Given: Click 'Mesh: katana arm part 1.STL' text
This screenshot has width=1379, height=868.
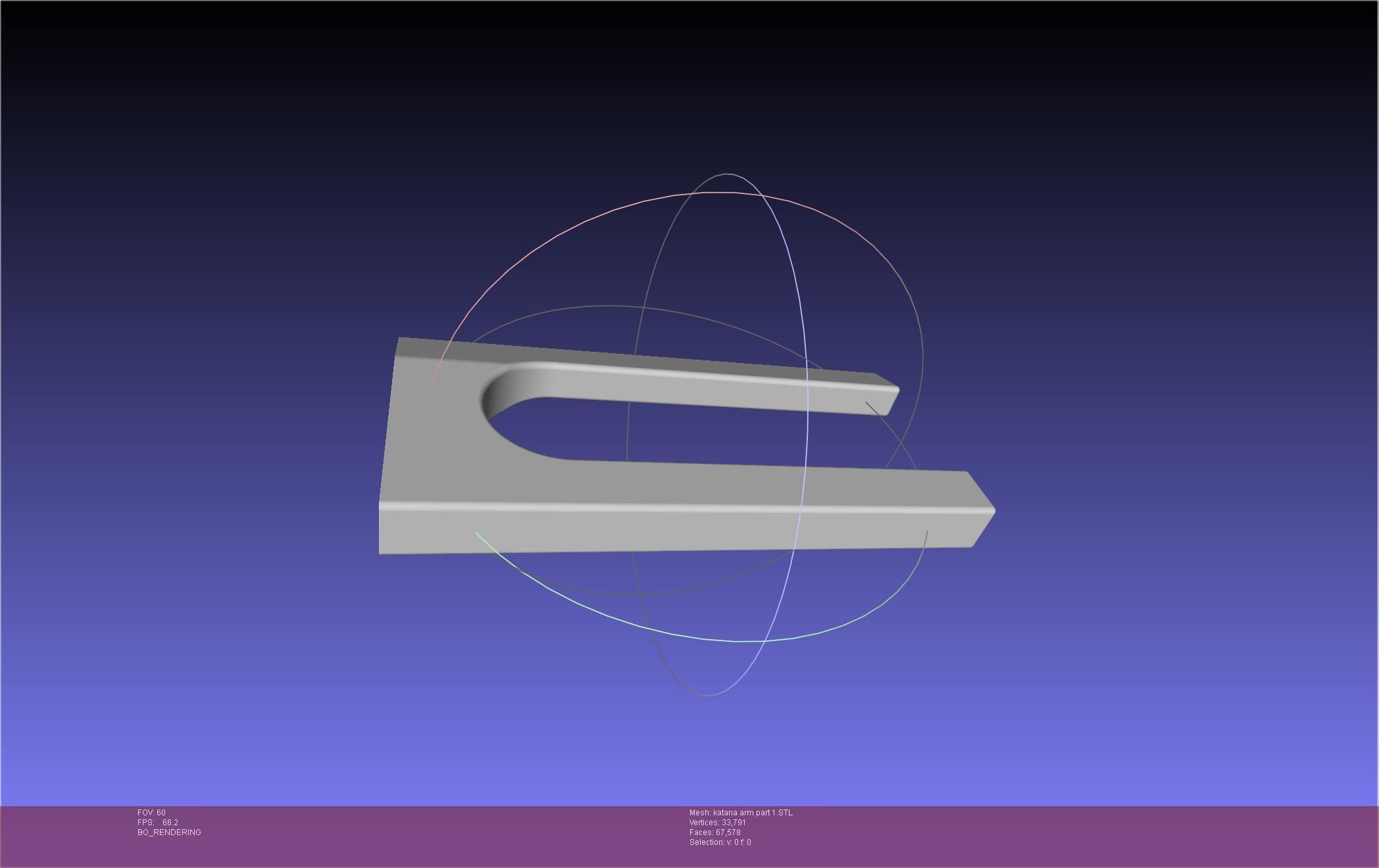Looking at the screenshot, I should pyautogui.click(x=741, y=813).
